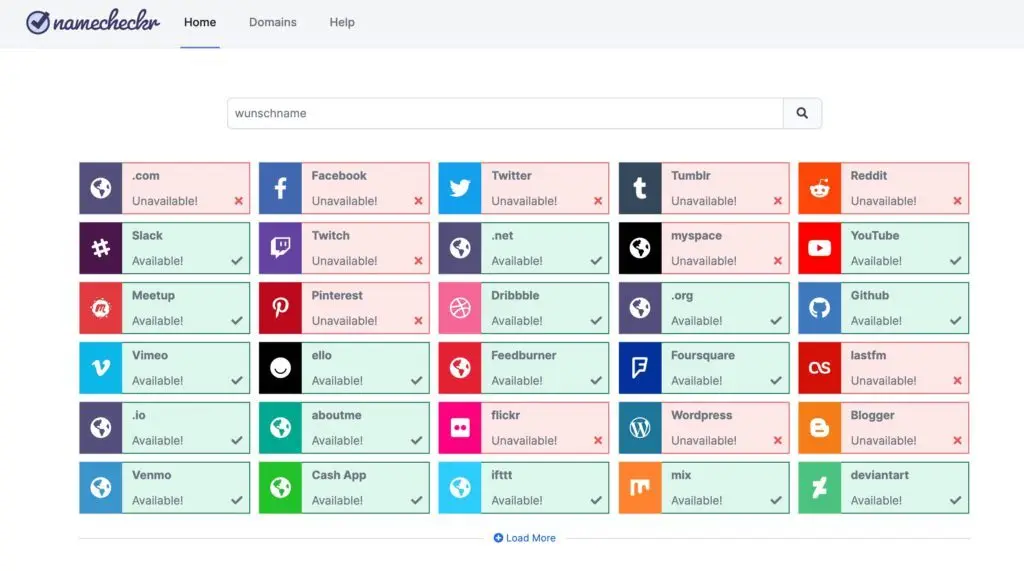Click the red X on Twitch card
Viewport: 1024px width, 571px height.
[418, 261]
